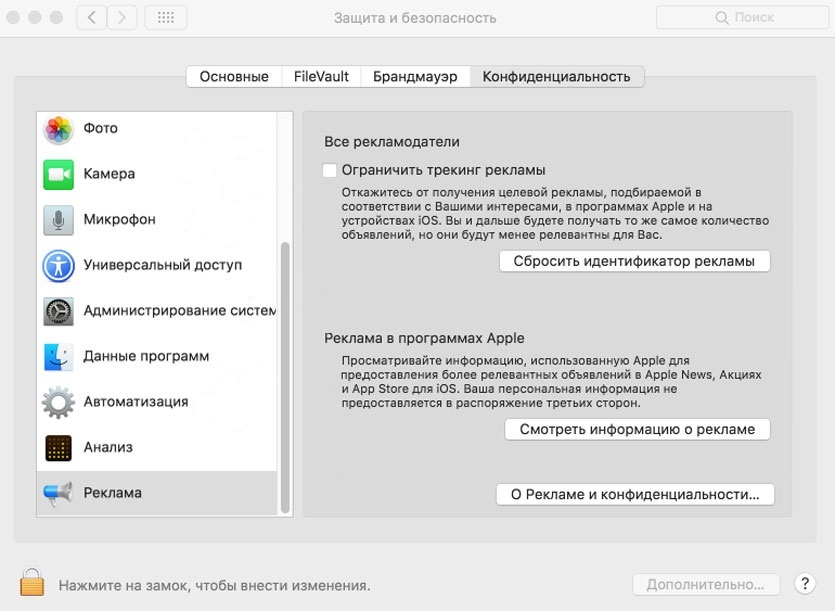Choose the Microphone (Микрофон) icon
This screenshot has width=835, height=611.
coord(59,219)
